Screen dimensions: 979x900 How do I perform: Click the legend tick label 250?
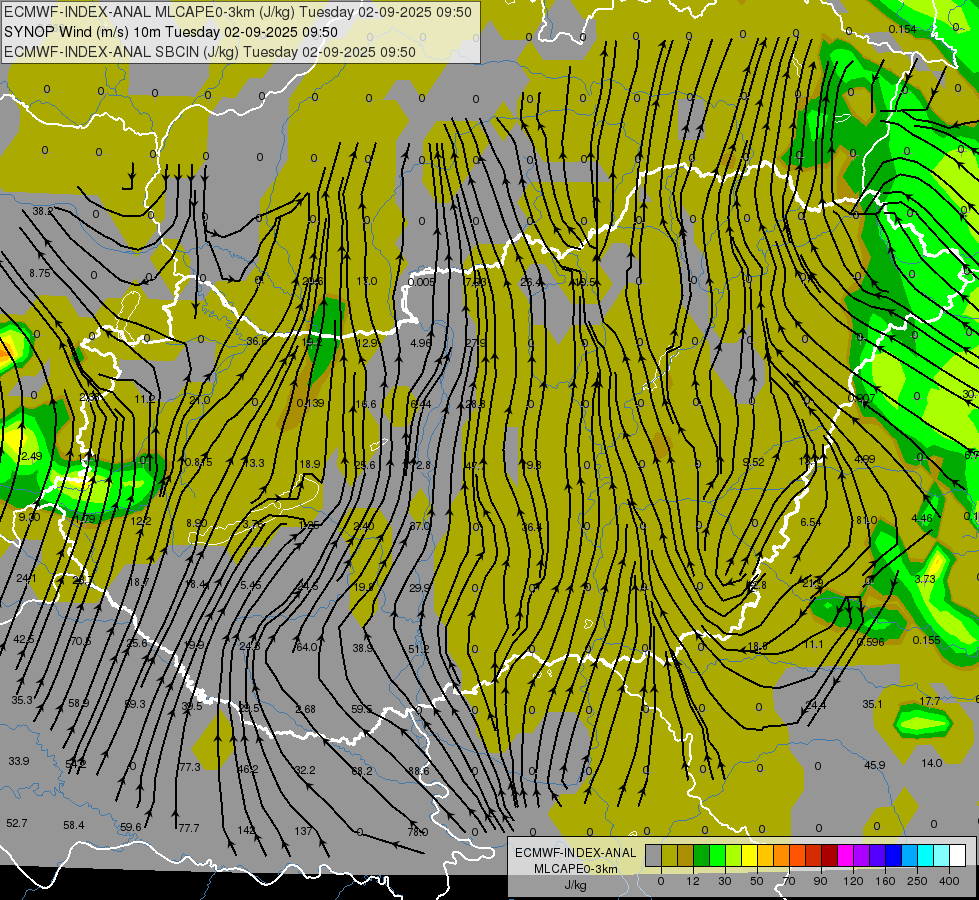pyautogui.click(x=917, y=881)
